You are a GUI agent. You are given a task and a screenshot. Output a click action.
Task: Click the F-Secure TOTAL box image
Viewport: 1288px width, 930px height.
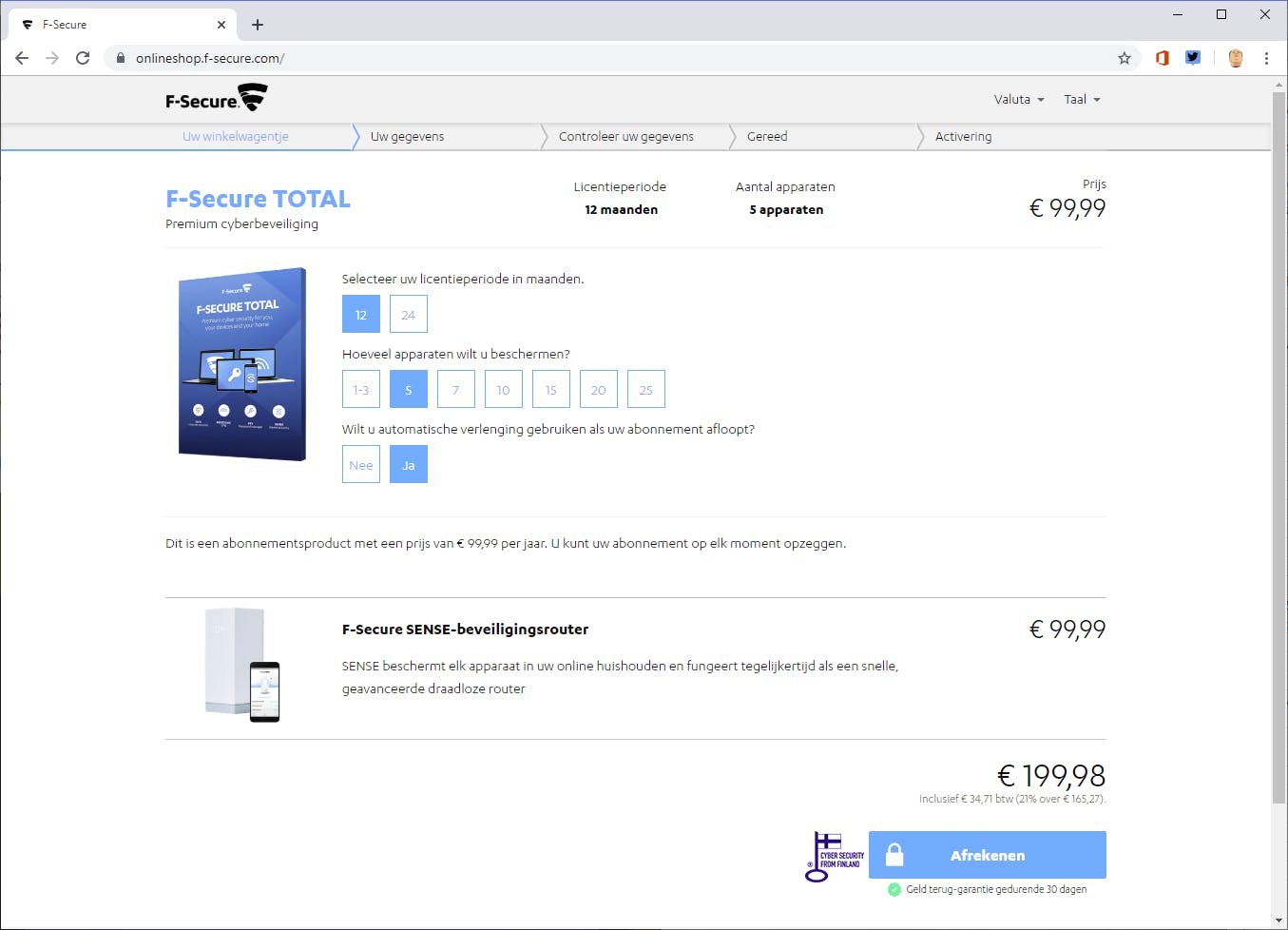pos(242,364)
